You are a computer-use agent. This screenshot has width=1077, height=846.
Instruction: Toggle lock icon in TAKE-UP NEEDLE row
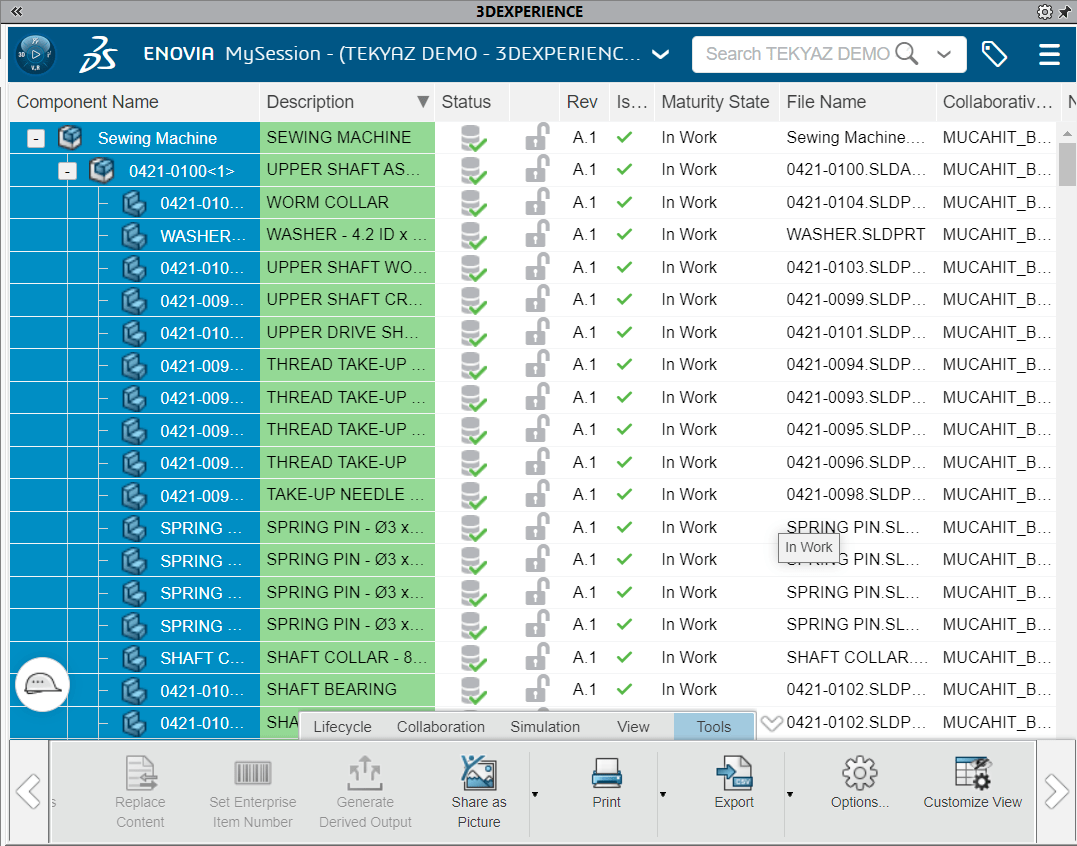[x=537, y=494]
